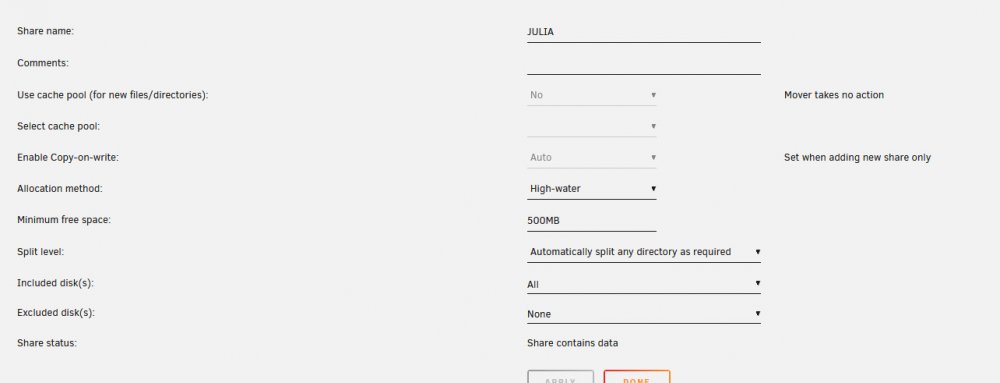Expand the Allocation method High-water dropdown
Screen dimensions: 1000x383
591,189
